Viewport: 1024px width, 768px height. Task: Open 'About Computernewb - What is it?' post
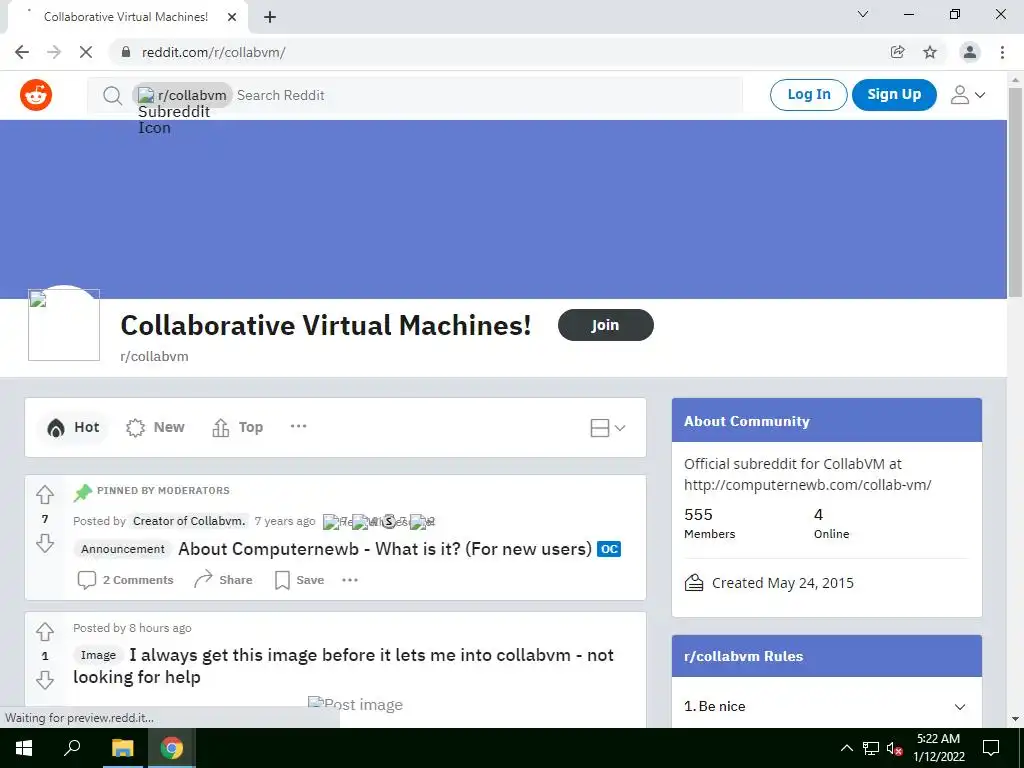pyautogui.click(x=385, y=549)
